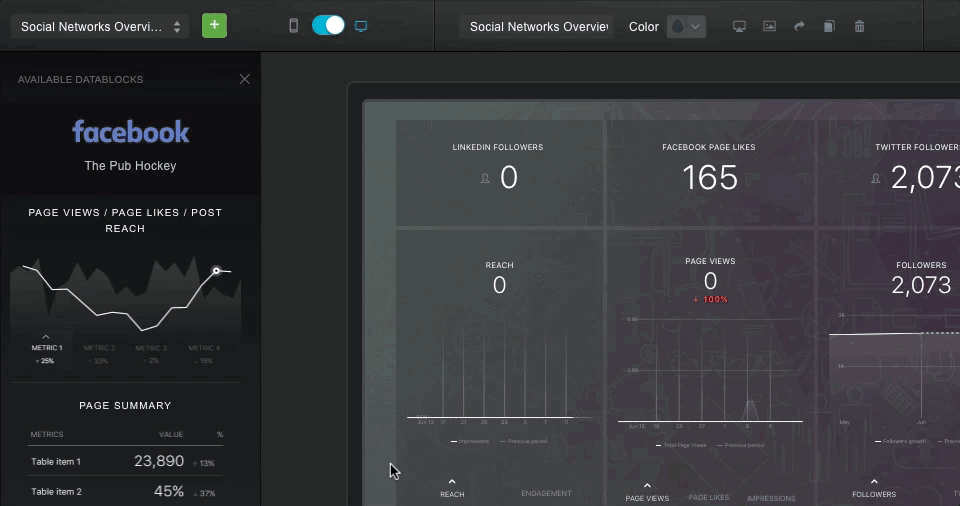Close the Available Datablocks panel

(245, 79)
